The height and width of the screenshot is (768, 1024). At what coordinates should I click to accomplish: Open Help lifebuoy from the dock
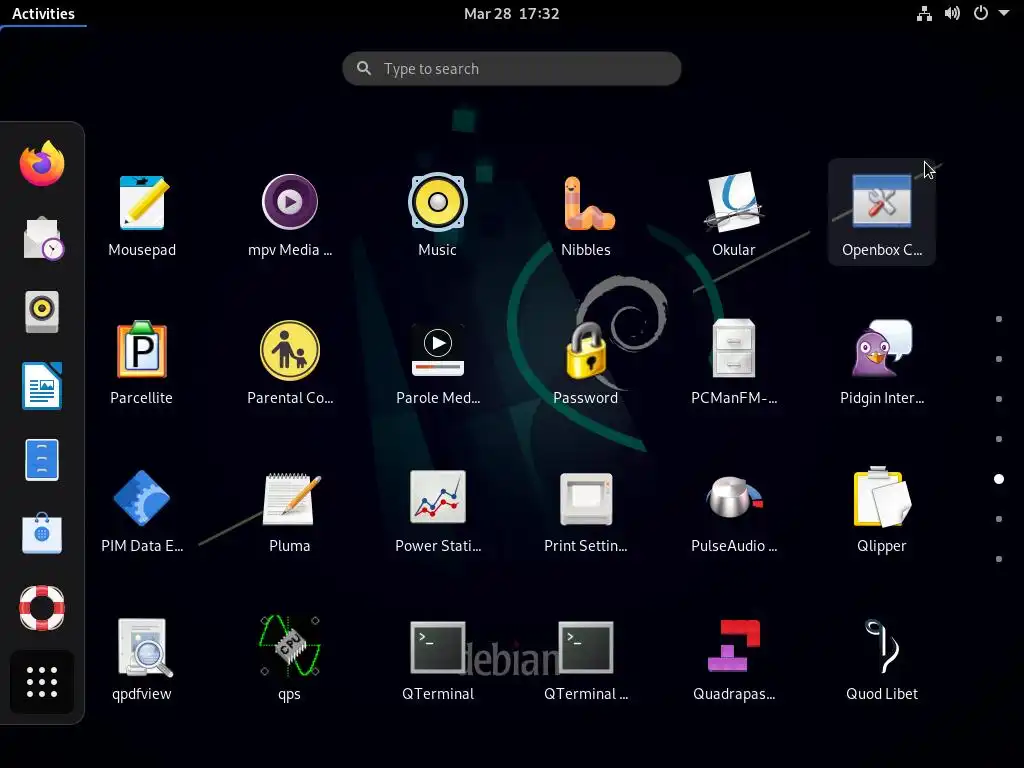[x=42, y=608]
